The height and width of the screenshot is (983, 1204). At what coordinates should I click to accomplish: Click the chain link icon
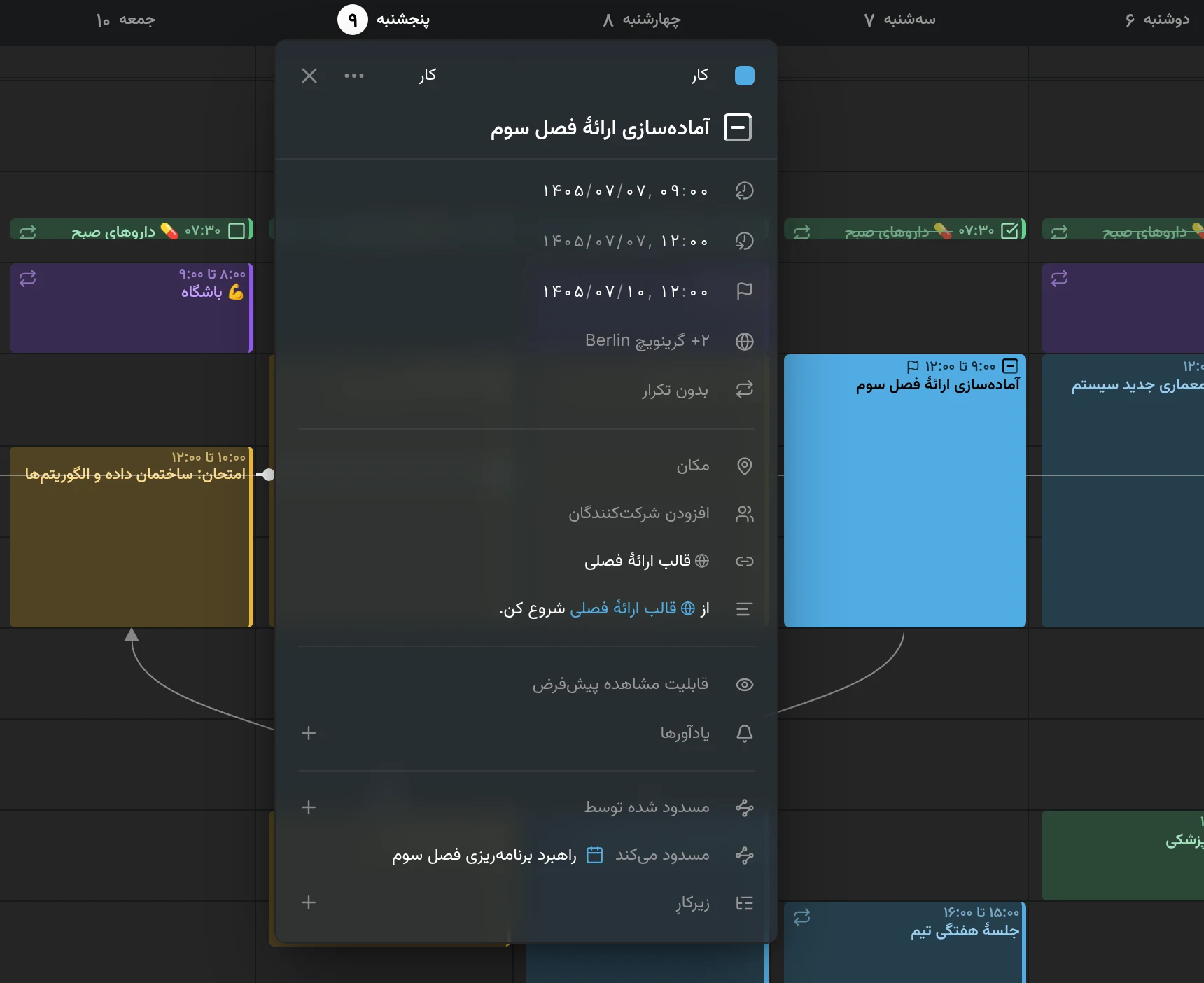pyautogui.click(x=745, y=562)
